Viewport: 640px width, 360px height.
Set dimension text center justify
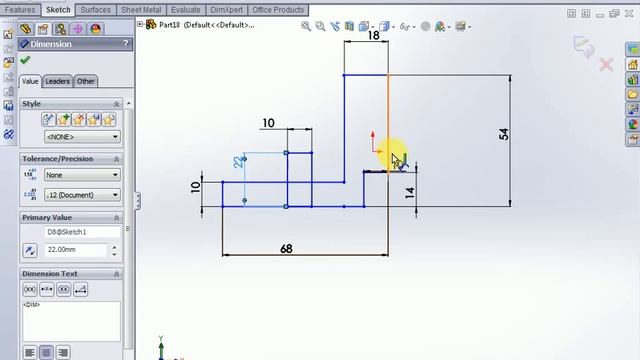tap(46, 352)
